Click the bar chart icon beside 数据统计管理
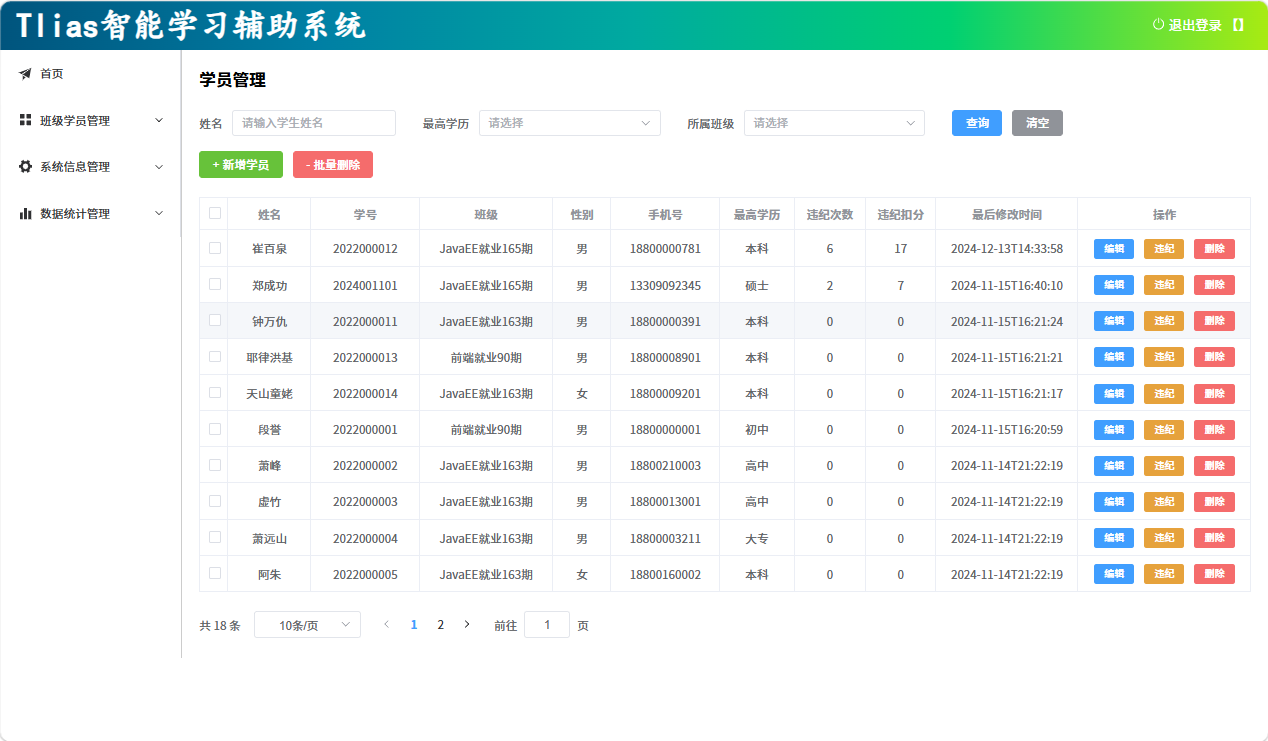 [25, 213]
